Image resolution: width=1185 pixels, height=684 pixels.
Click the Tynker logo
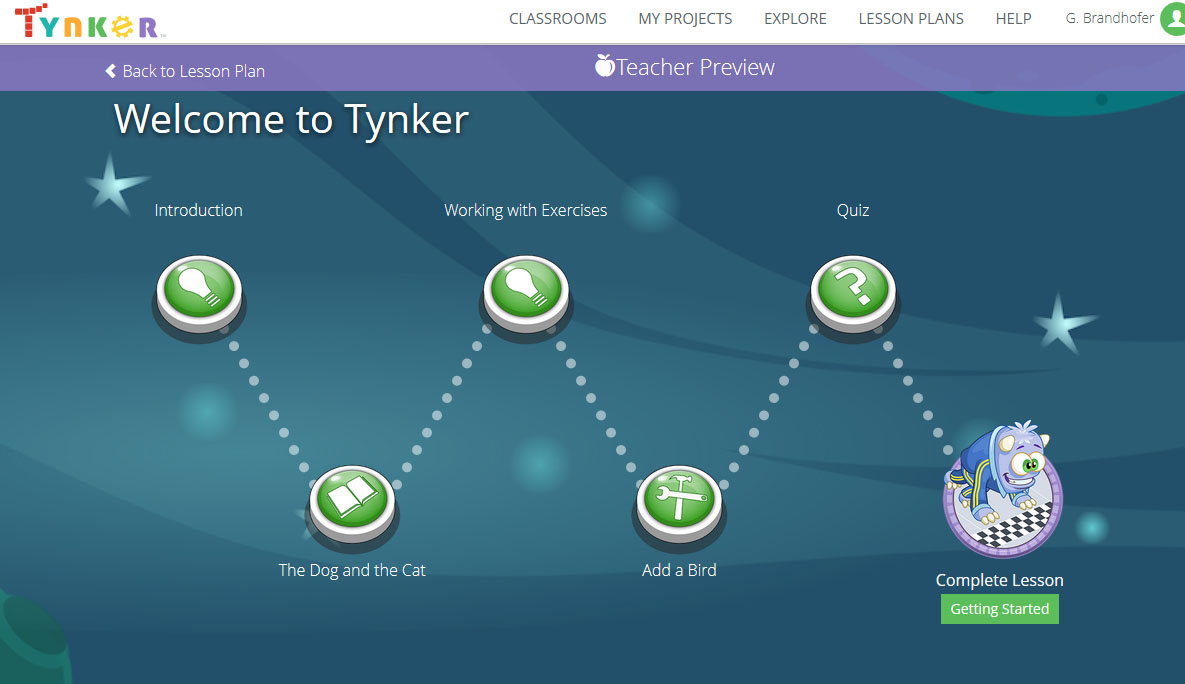point(89,21)
